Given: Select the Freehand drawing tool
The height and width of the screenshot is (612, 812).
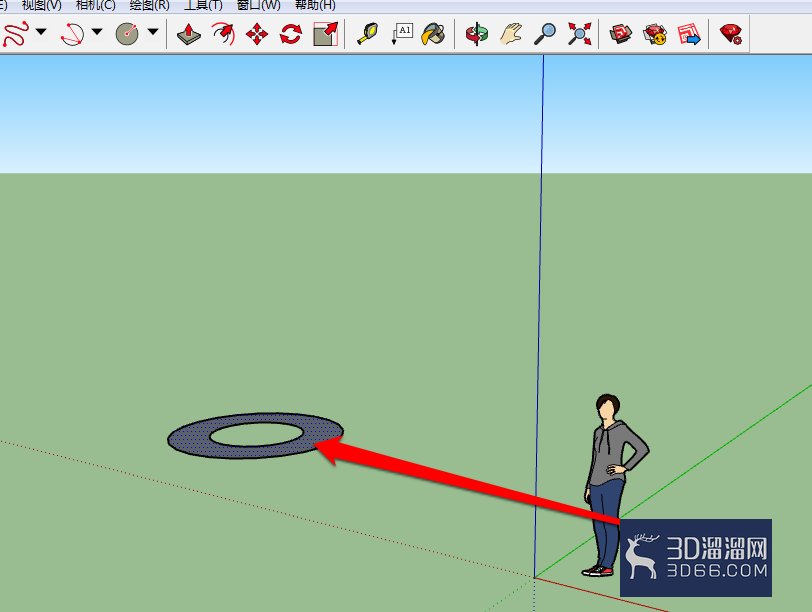Looking at the screenshot, I should click(14, 34).
